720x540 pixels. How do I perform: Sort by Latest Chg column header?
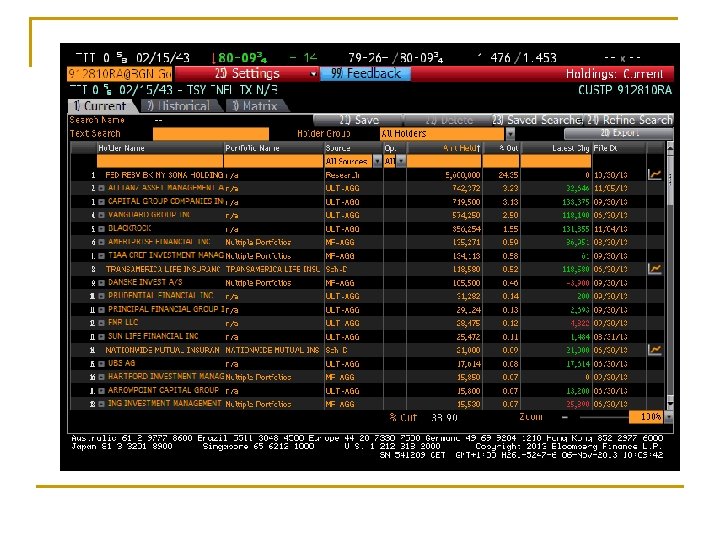[x=556, y=148]
